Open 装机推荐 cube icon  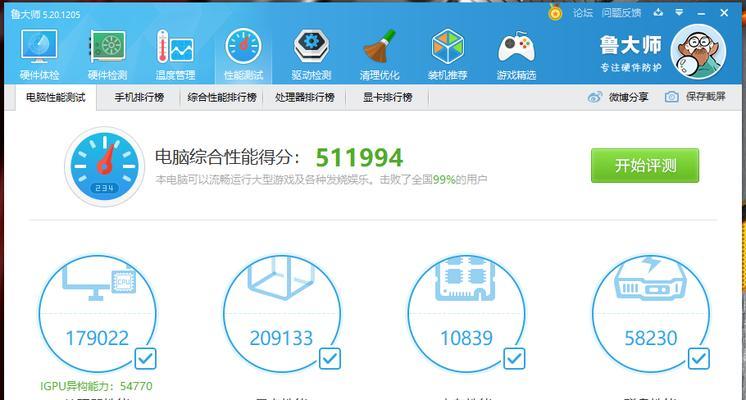pos(447,47)
